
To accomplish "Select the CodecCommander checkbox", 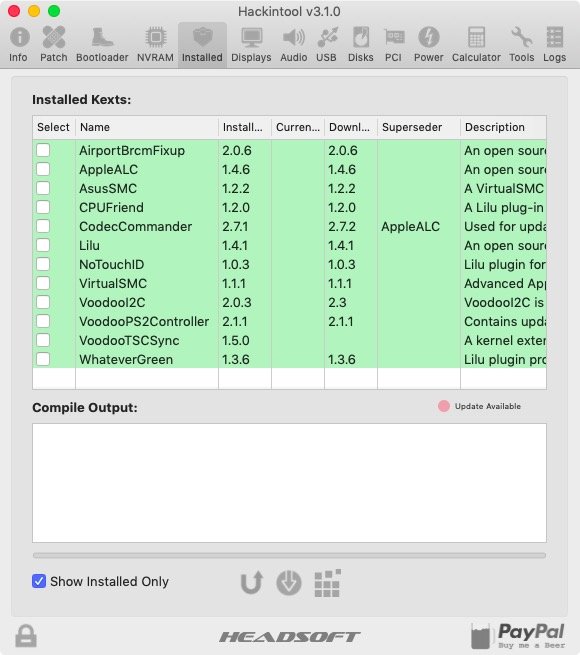I will tap(43, 226).
